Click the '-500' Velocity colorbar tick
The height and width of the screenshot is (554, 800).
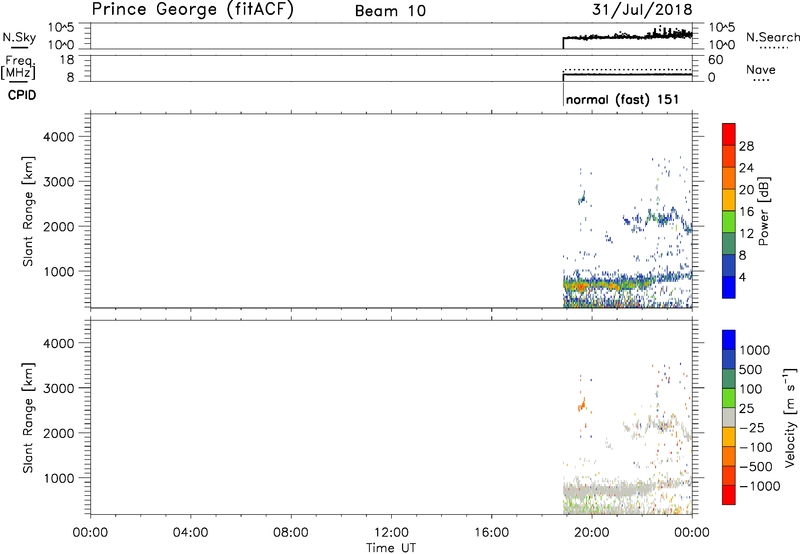756,467
